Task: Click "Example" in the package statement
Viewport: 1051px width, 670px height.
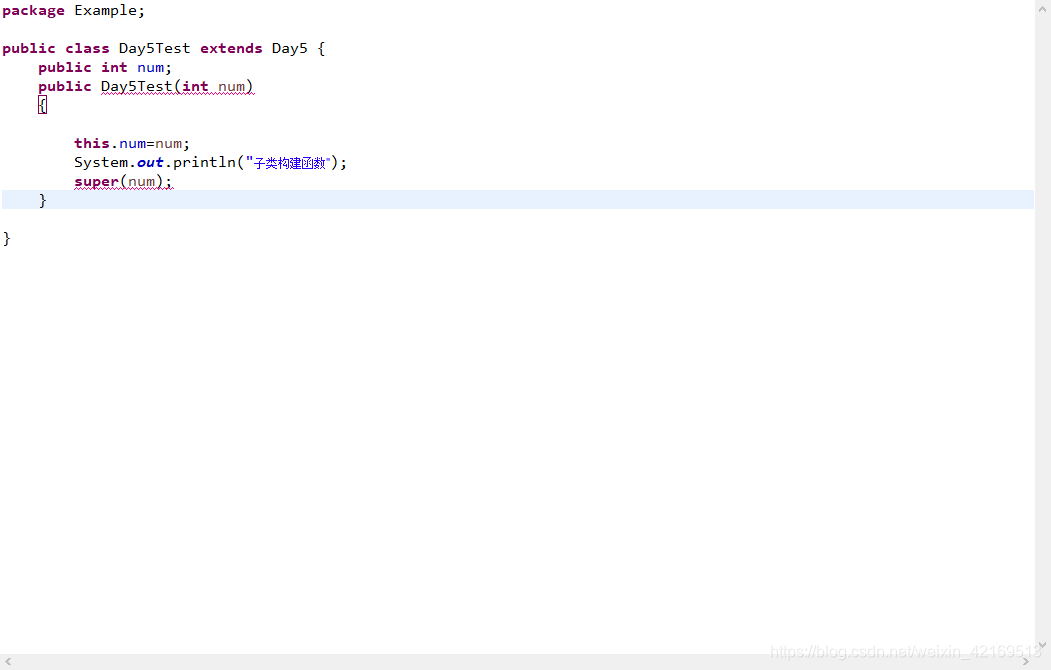Action: click(106, 10)
